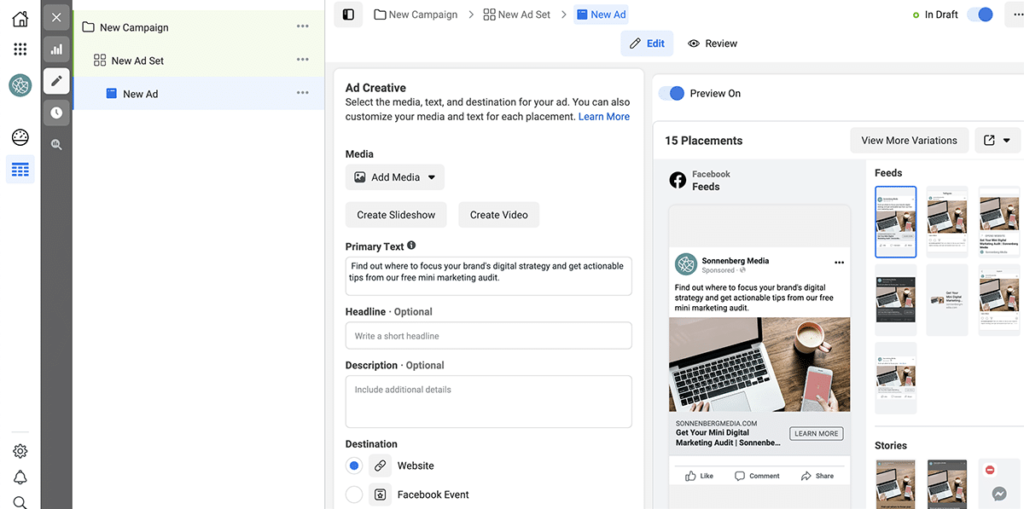Open the clock history icon
The width and height of the screenshot is (1024, 509).
tap(56, 112)
